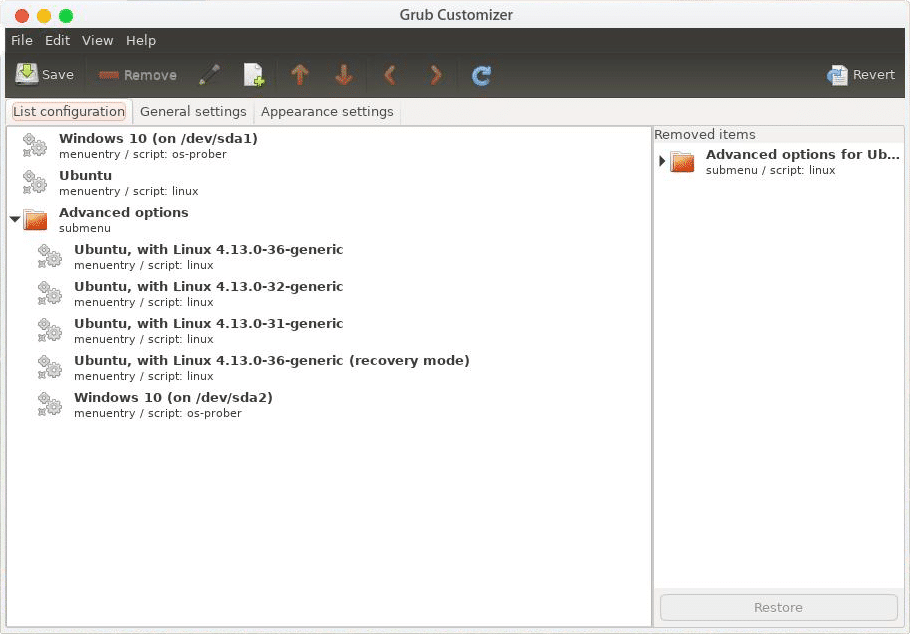Switch to the General settings tab
910x634 pixels.
pos(193,111)
